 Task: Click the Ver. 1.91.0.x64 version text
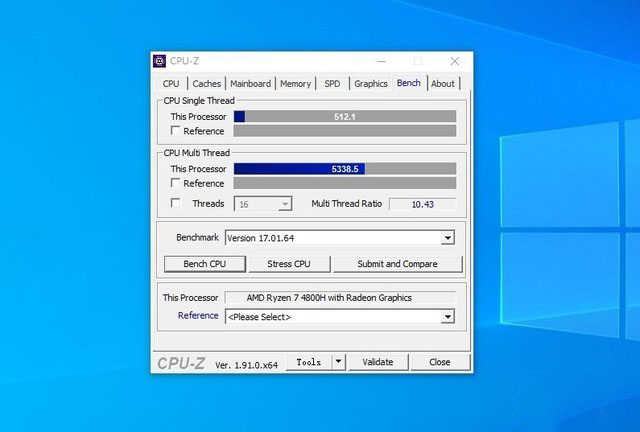[247, 365]
